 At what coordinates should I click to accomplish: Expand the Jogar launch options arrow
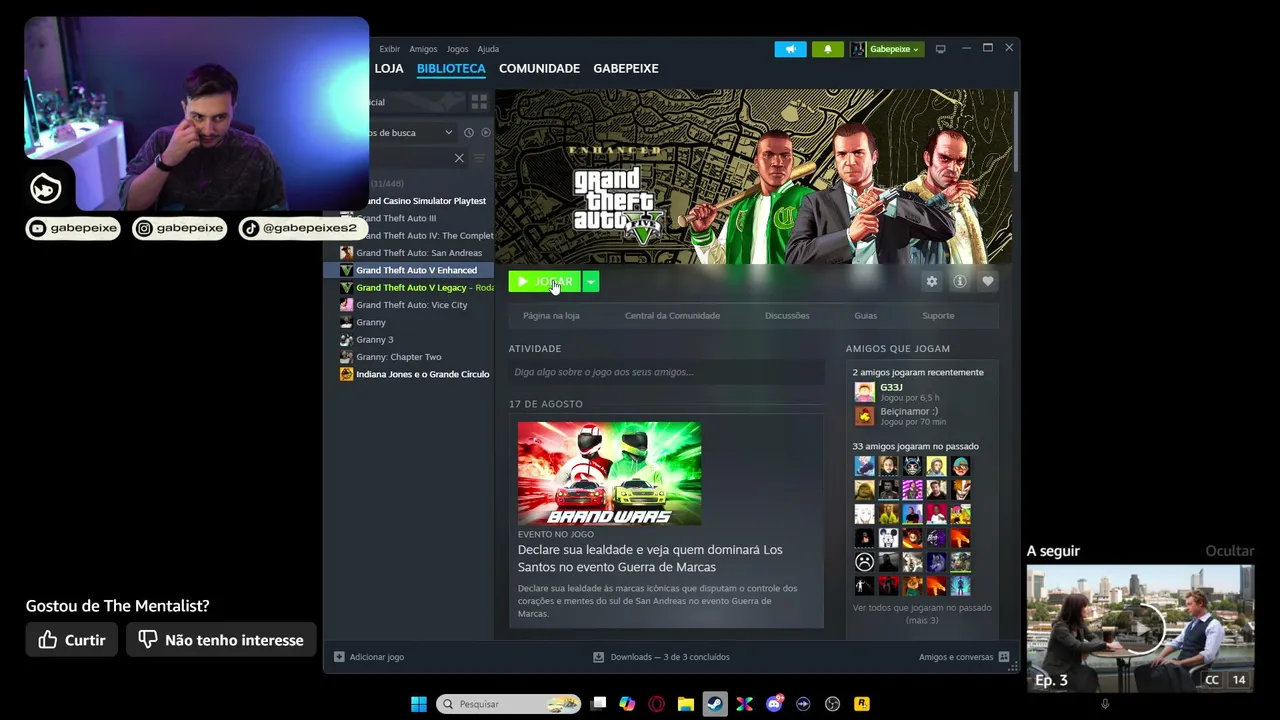(591, 282)
